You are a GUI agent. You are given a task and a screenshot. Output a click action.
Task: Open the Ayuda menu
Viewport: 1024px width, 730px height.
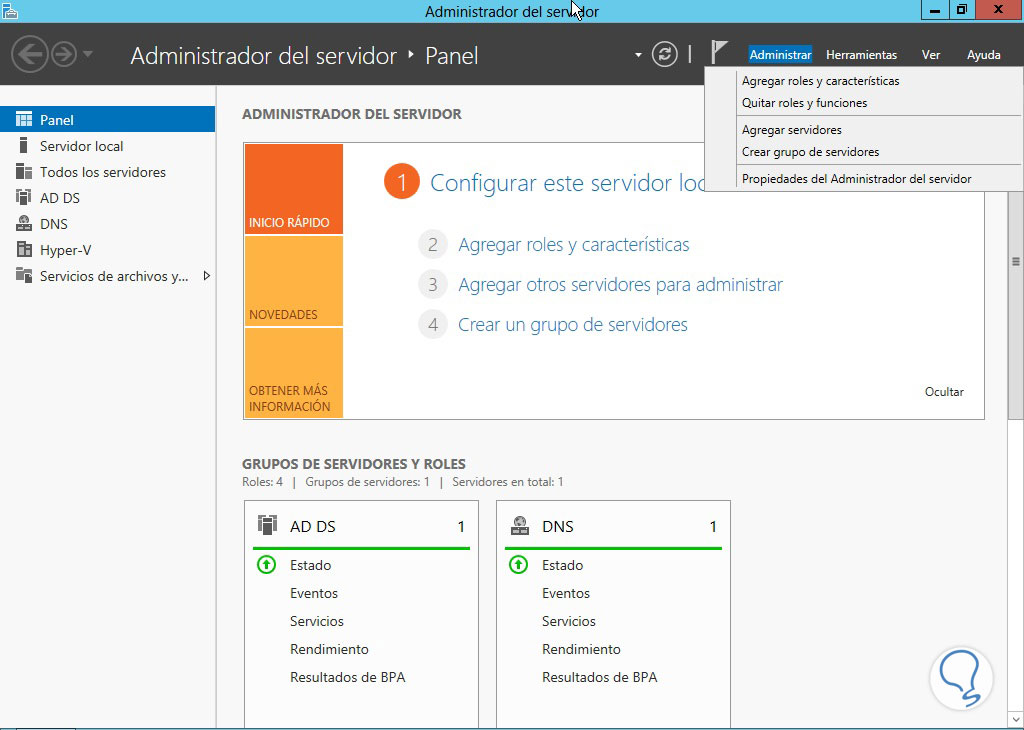coord(984,55)
